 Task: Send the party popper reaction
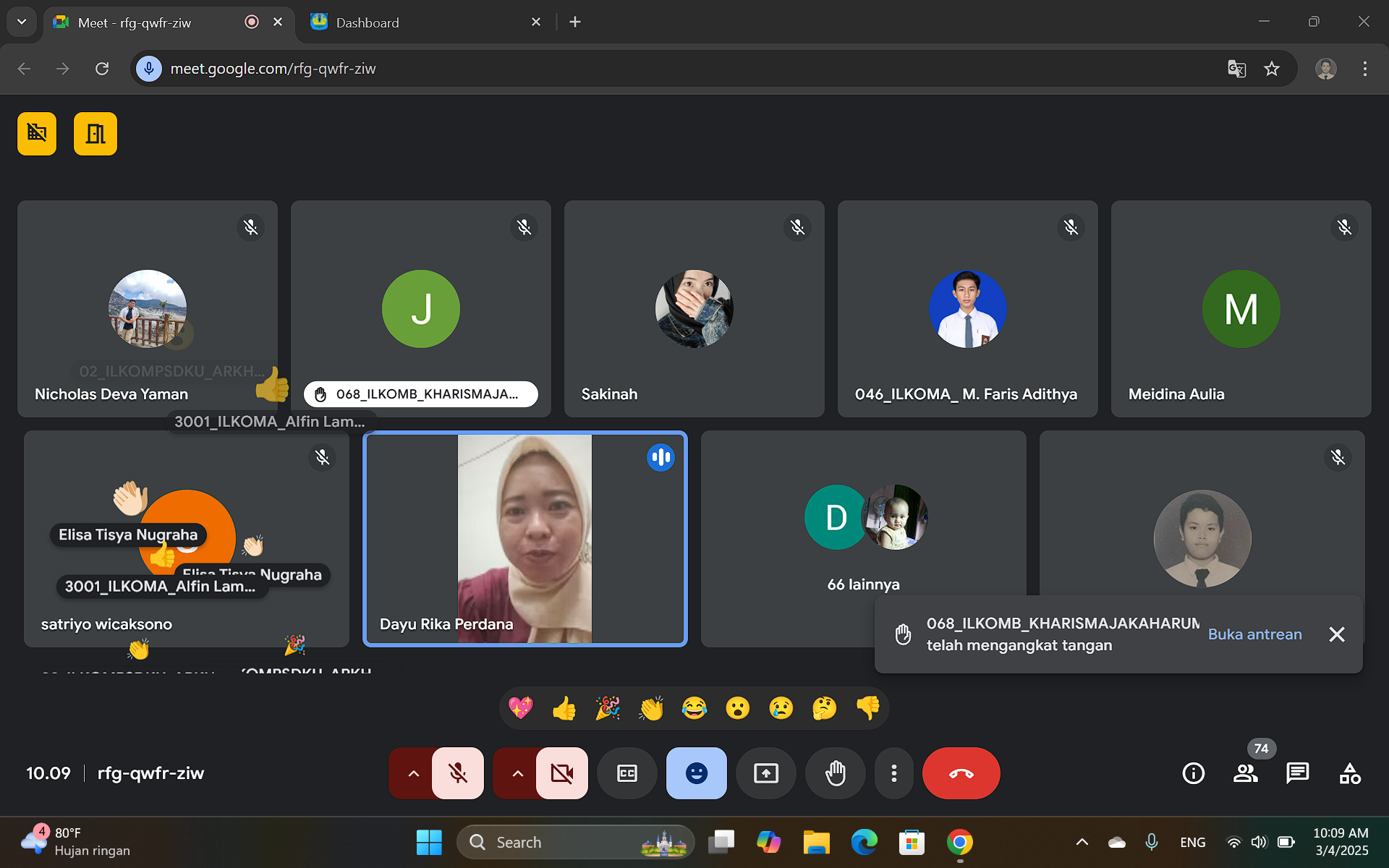[608, 708]
